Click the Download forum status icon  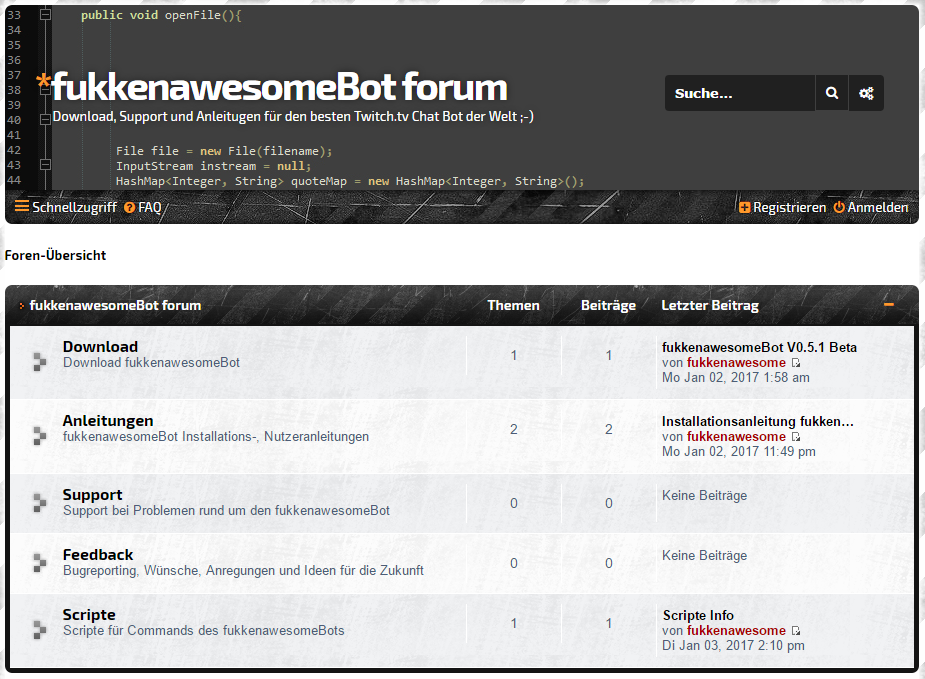[x=39, y=362]
